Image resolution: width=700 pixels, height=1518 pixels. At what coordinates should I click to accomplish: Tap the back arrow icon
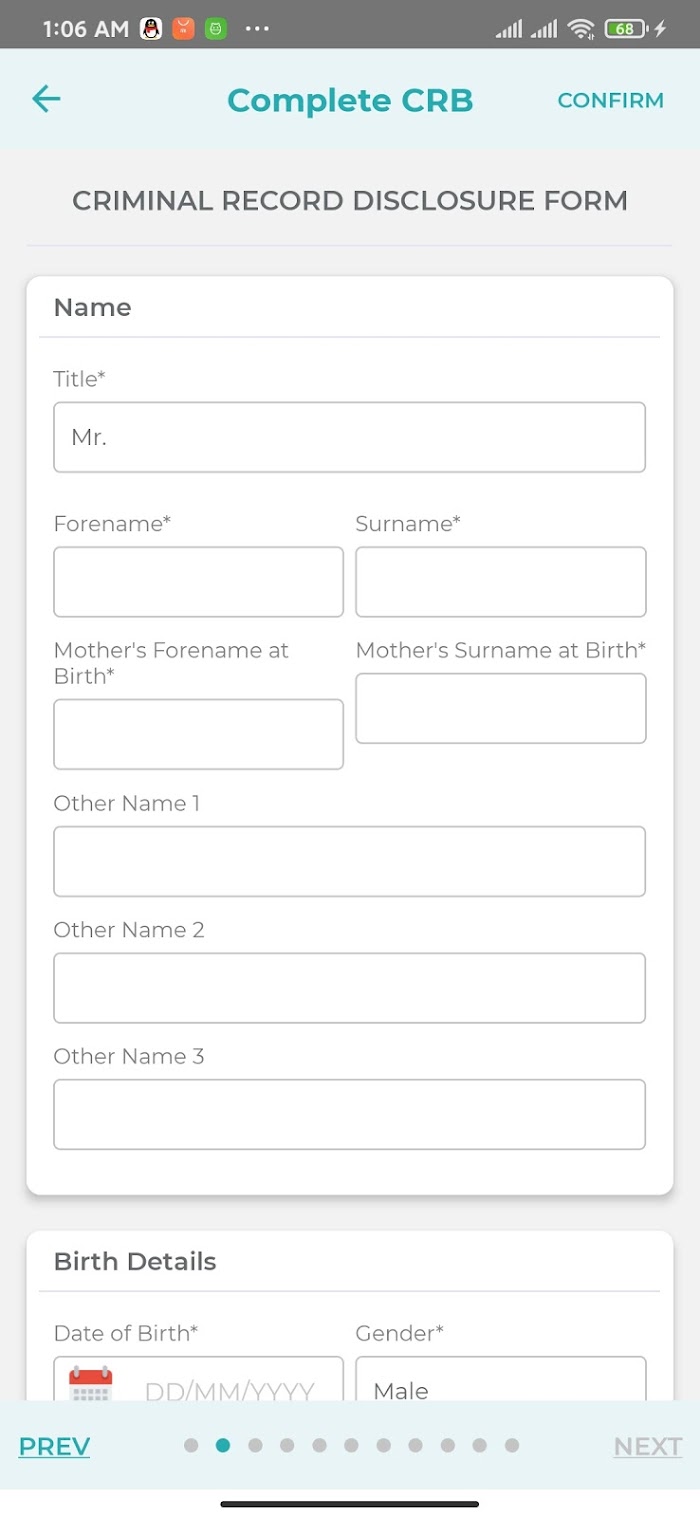[46, 98]
